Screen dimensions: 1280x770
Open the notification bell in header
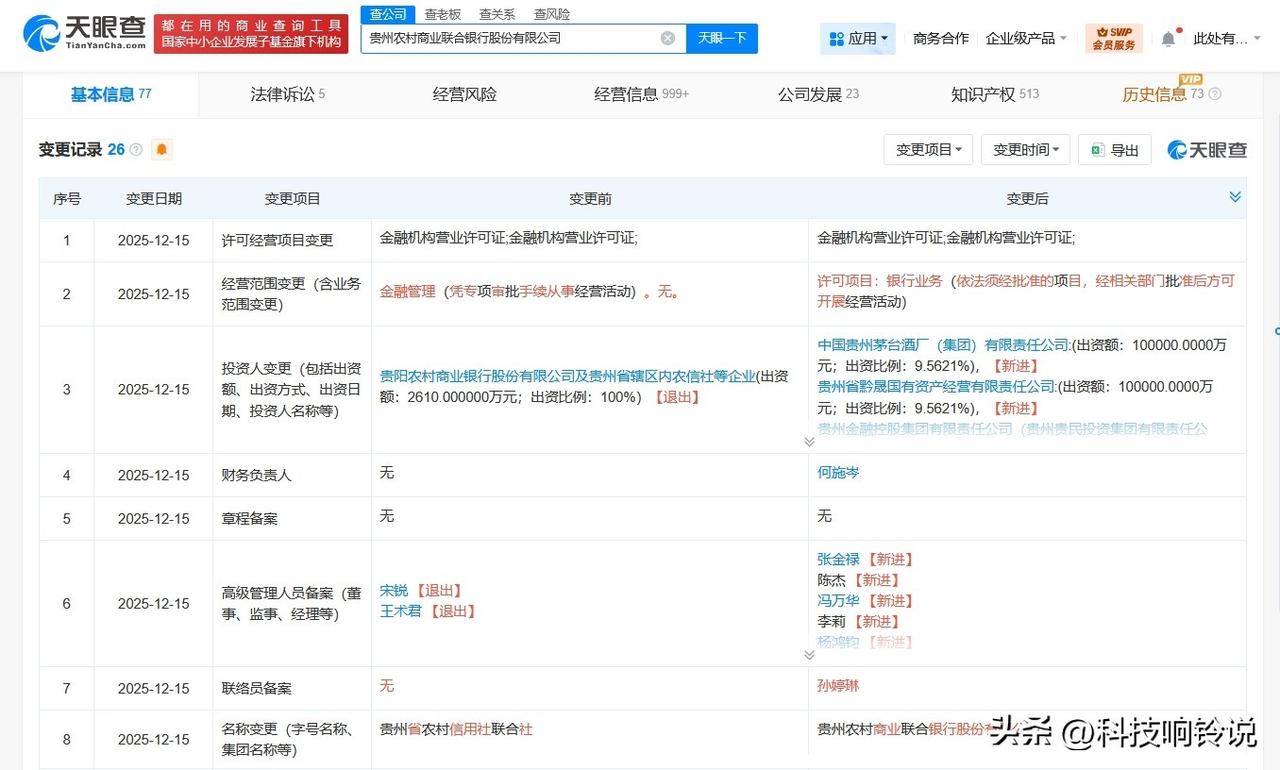pyautogui.click(x=1168, y=39)
